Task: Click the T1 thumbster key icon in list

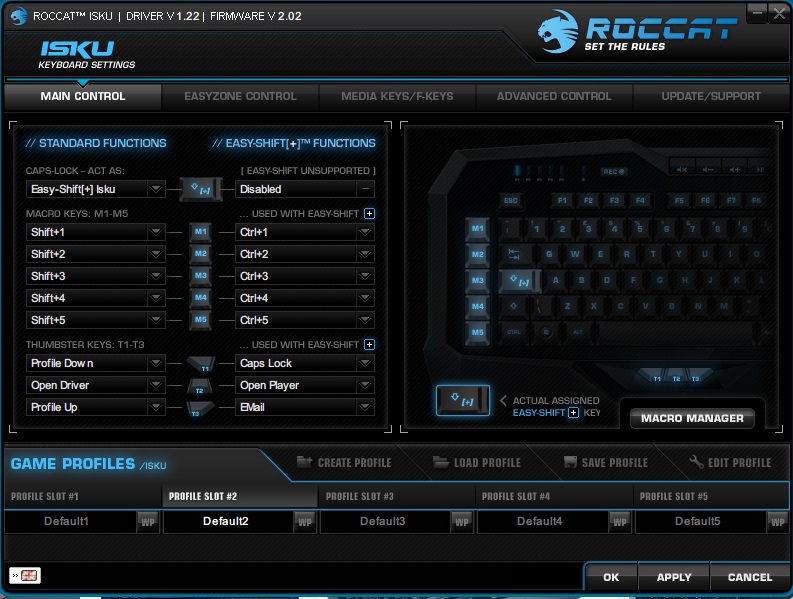Action: [201, 364]
